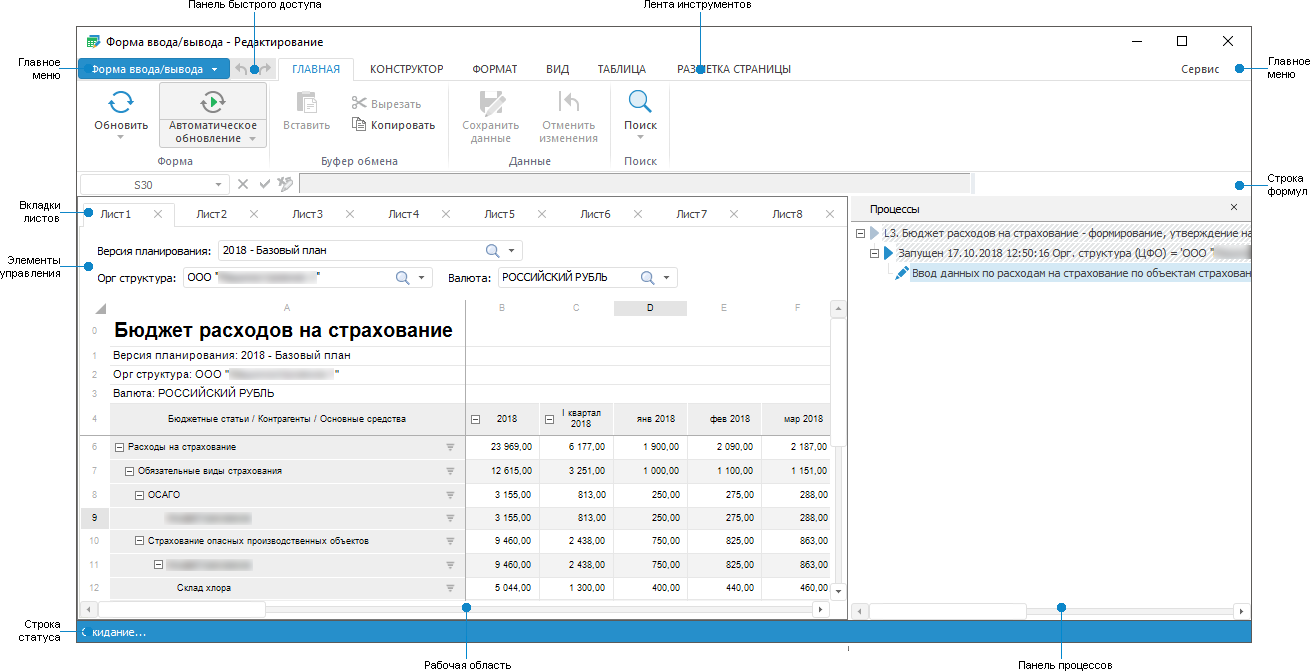
Task: Toggle the filter on the ОСАГО row
Action: pyautogui.click(x=451, y=494)
